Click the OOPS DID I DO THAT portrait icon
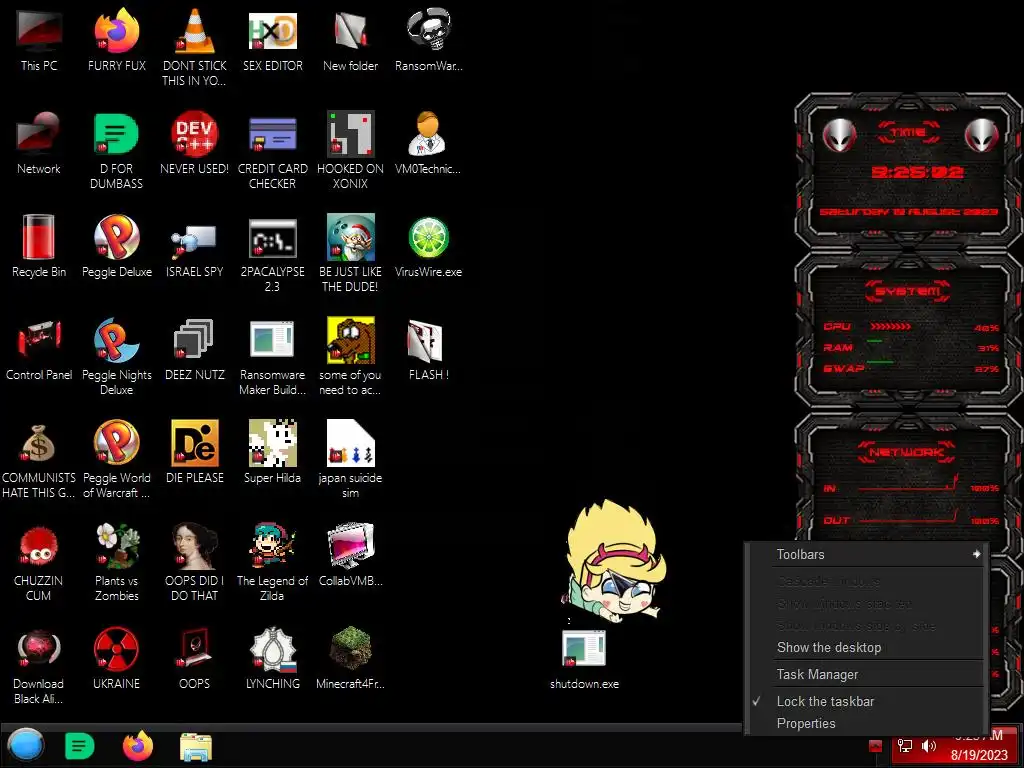 click(195, 547)
